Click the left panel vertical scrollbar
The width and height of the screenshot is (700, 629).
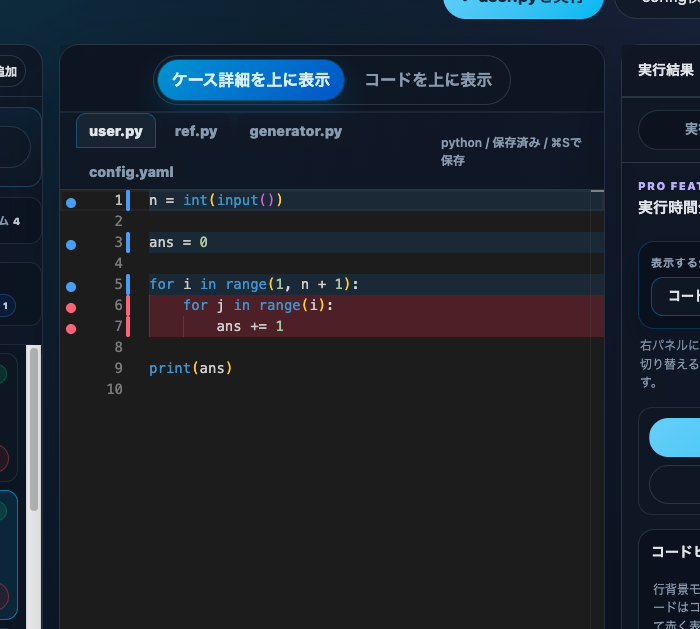coord(33,429)
